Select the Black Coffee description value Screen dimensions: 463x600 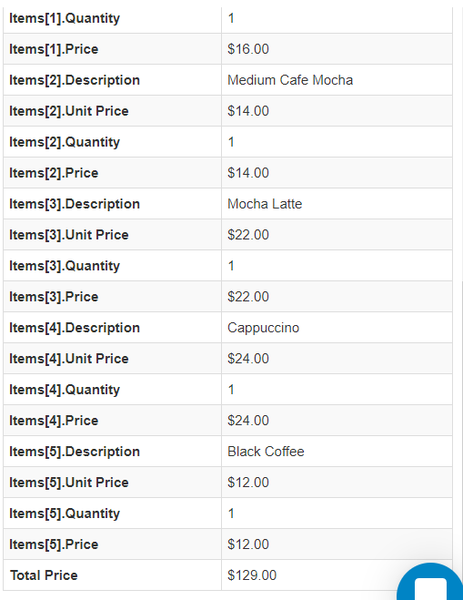pyautogui.click(x=266, y=452)
